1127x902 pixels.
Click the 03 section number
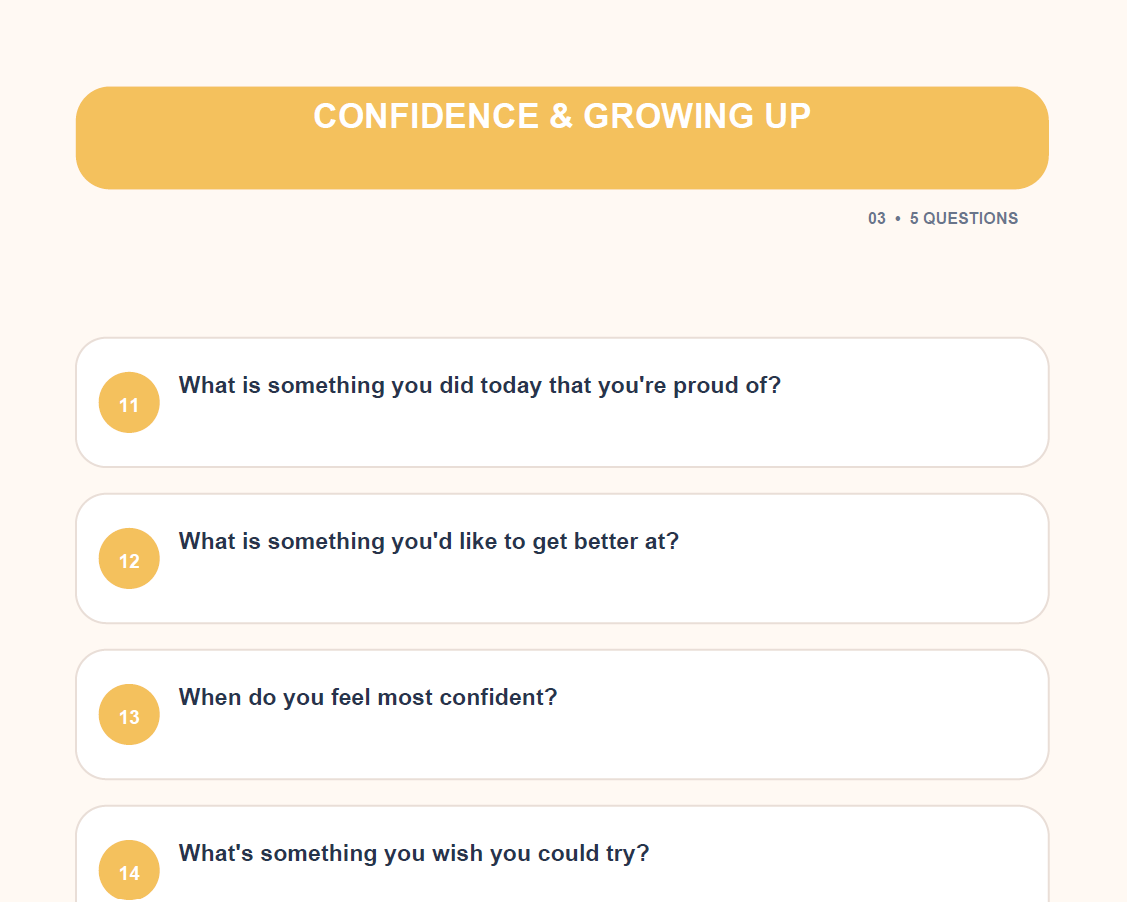[x=877, y=218]
